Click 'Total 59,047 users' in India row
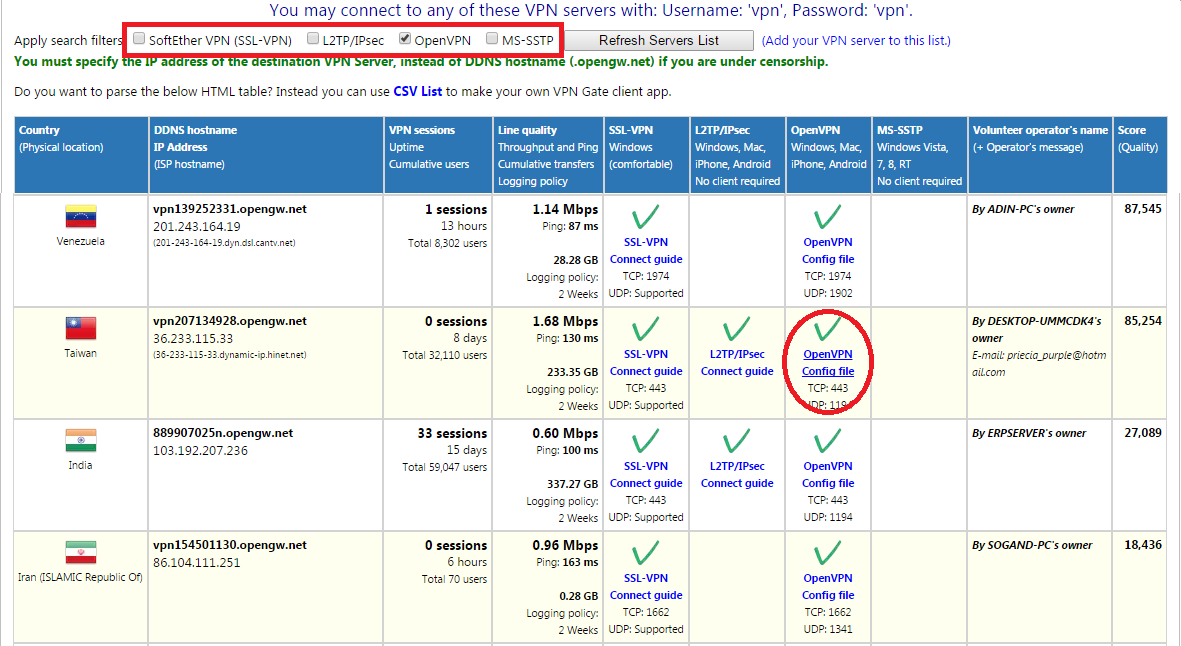 tap(444, 468)
